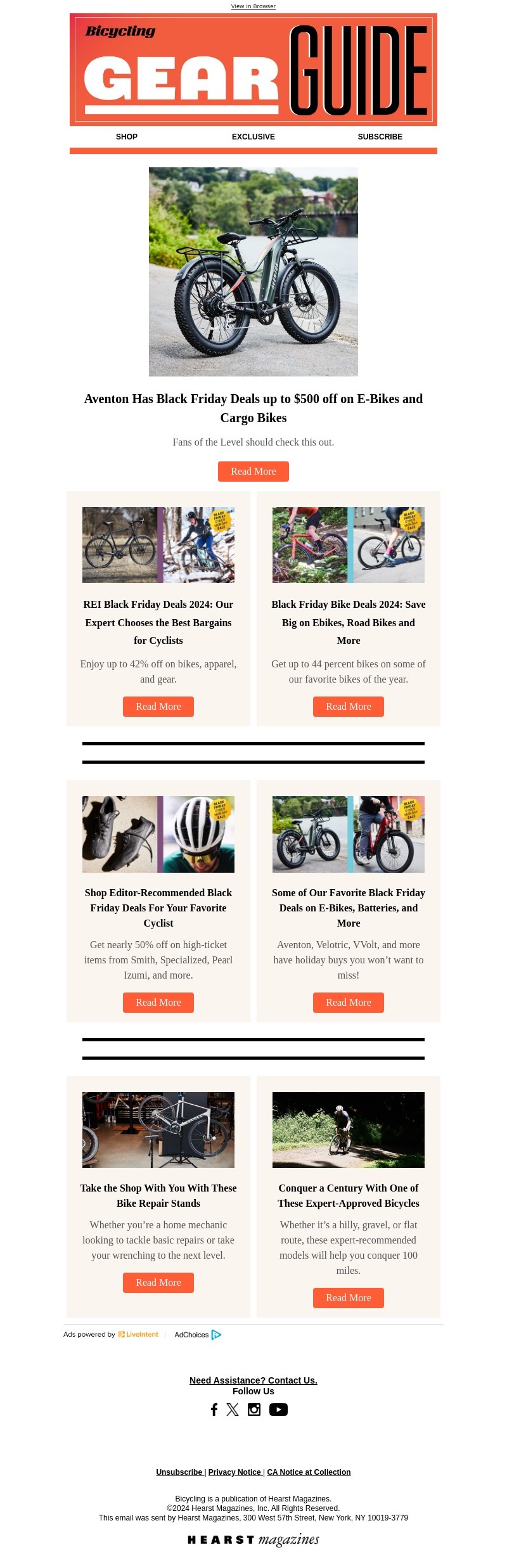Click Read More for bike repair stands
The width and height of the screenshot is (507, 1568).
pos(158,1282)
